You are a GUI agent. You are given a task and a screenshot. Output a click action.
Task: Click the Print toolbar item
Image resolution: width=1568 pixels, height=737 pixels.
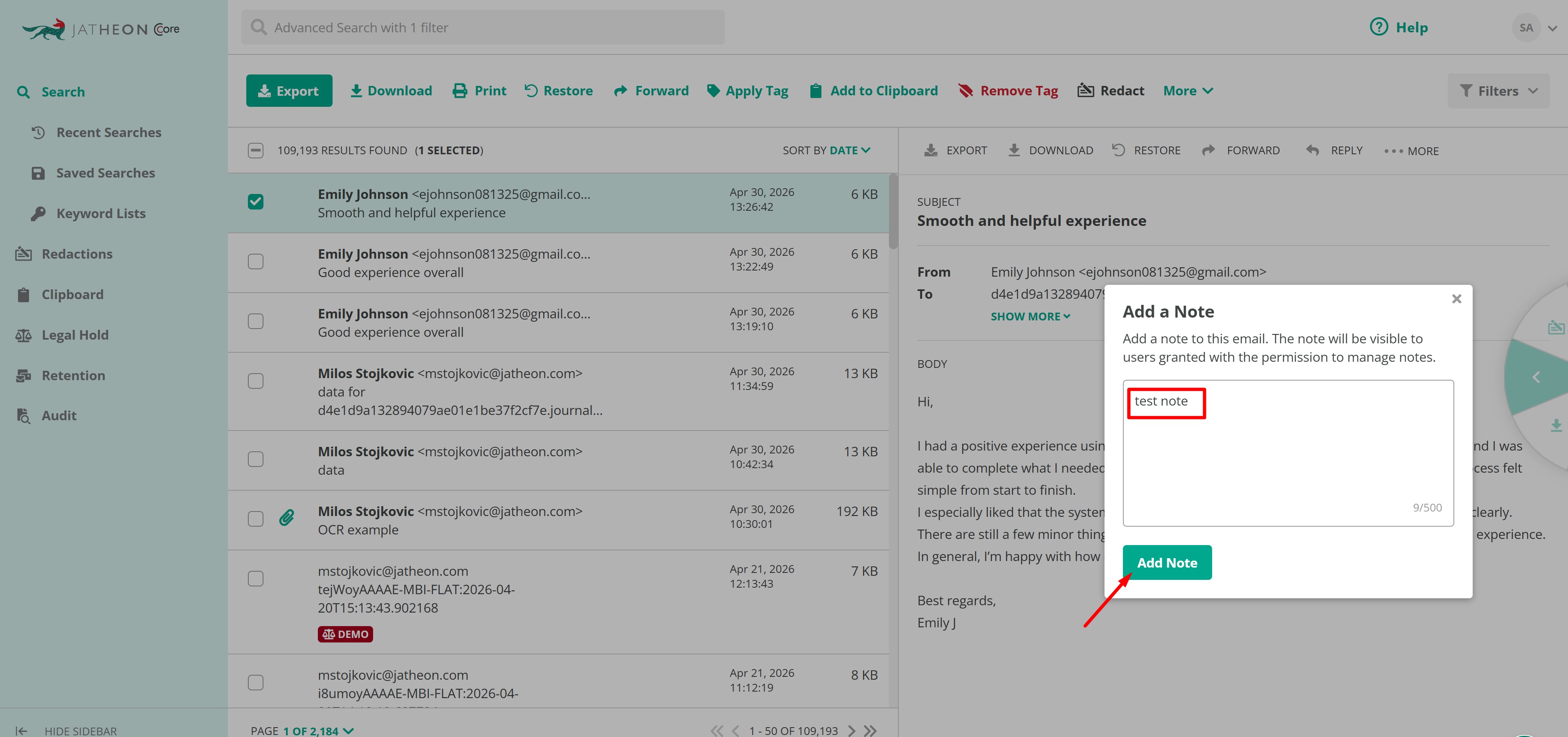pyautogui.click(x=480, y=91)
